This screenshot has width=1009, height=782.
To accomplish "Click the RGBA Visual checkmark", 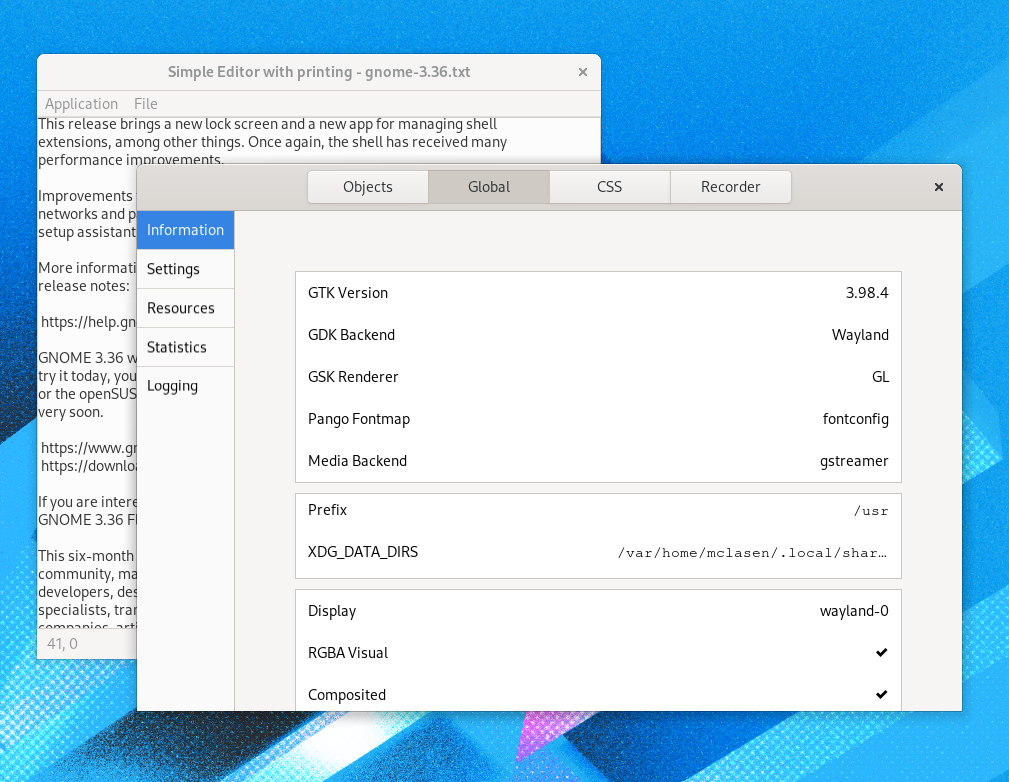I will (882, 653).
